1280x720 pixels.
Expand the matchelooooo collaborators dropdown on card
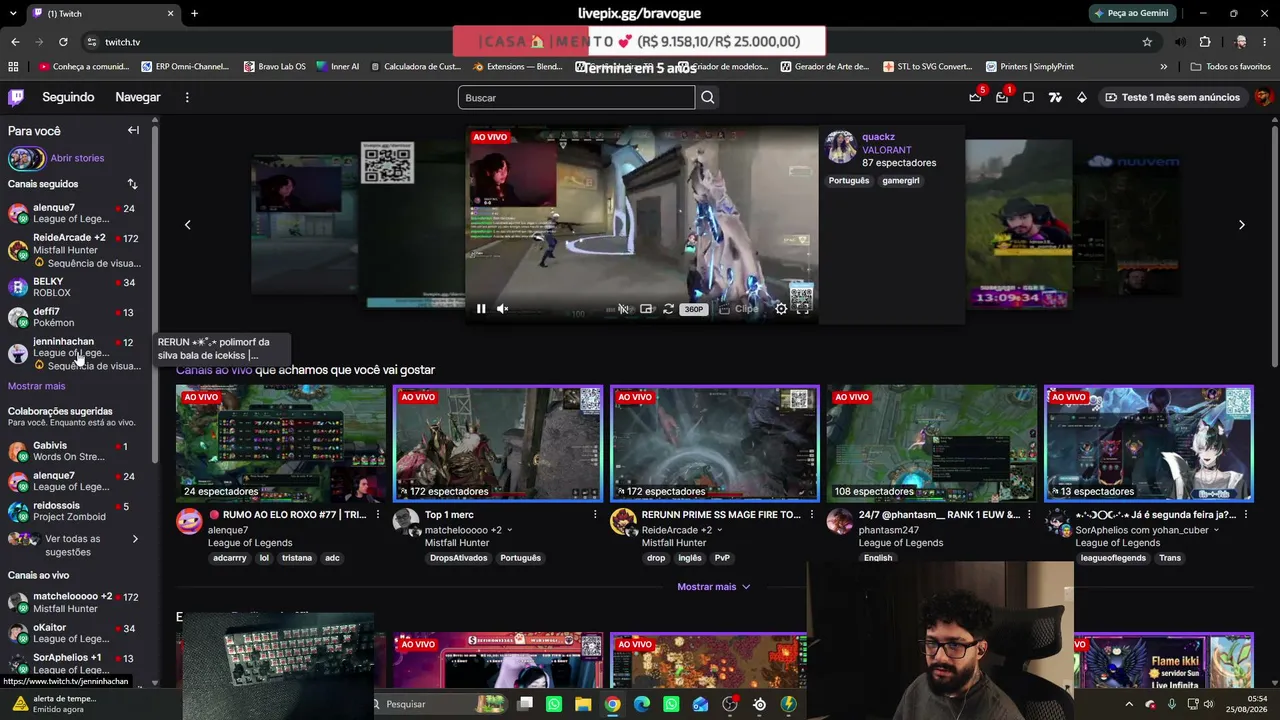pyautogui.click(x=509, y=530)
